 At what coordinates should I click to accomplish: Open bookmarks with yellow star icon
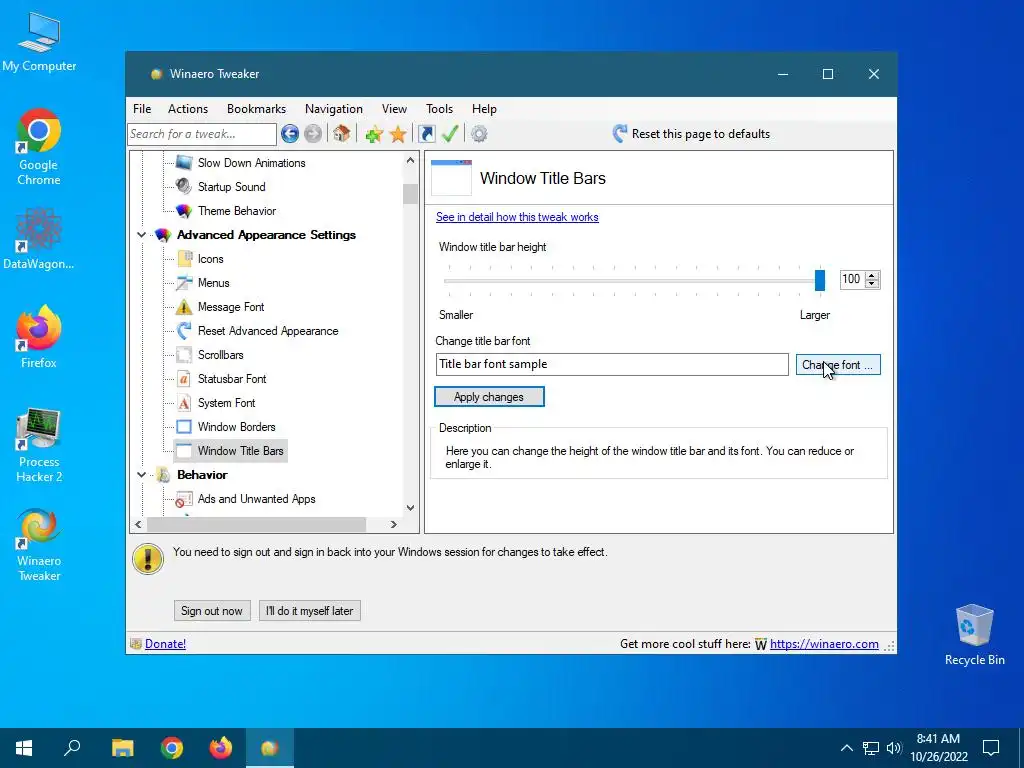[x=398, y=134]
